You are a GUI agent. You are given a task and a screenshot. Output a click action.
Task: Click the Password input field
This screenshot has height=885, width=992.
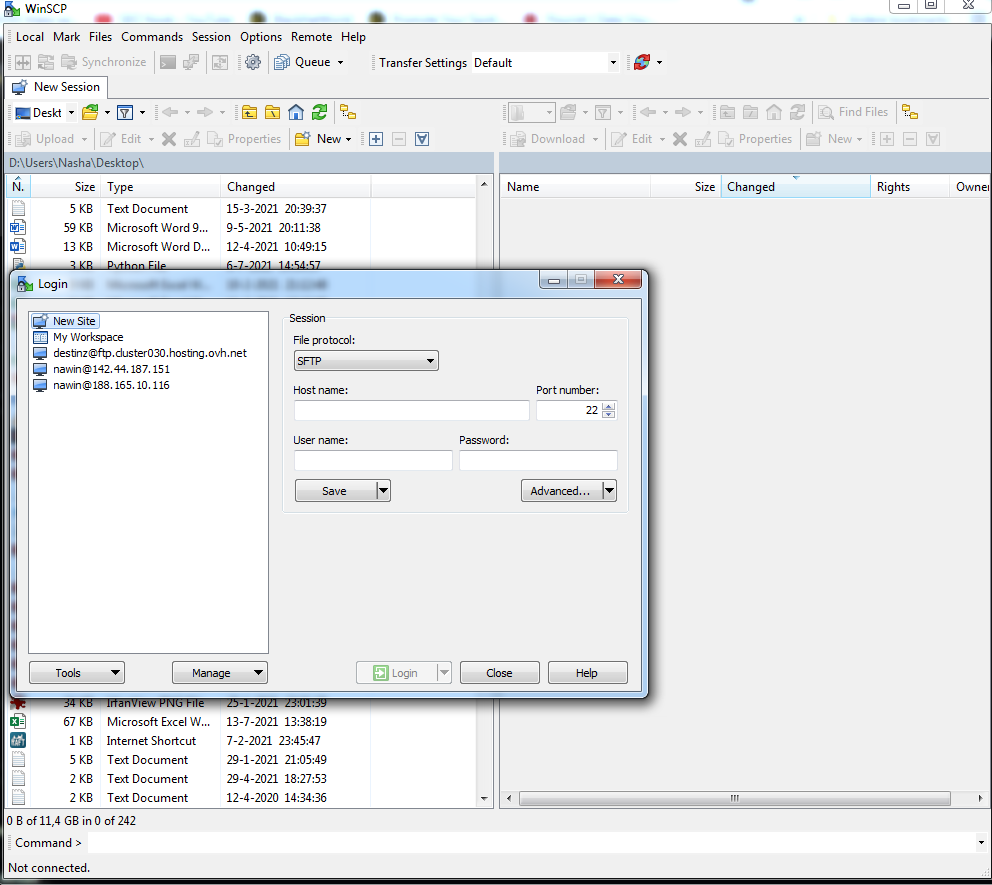[538, 460]
